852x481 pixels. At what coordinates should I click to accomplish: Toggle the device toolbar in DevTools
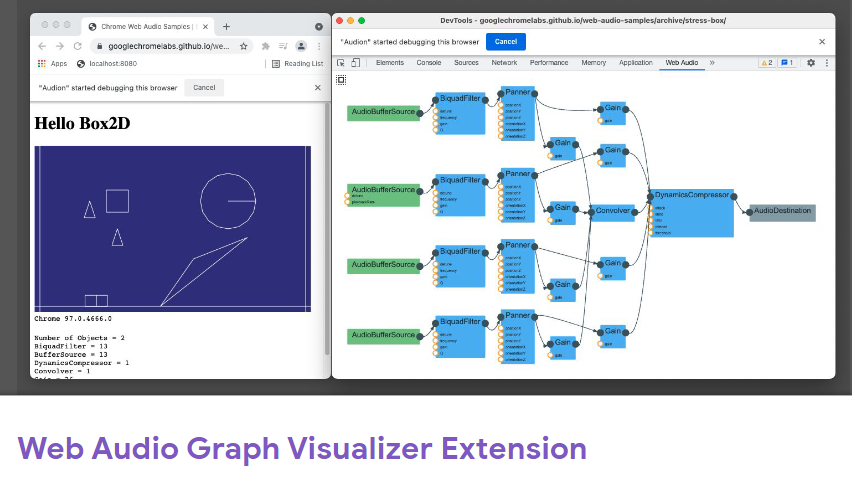(355, 63)
